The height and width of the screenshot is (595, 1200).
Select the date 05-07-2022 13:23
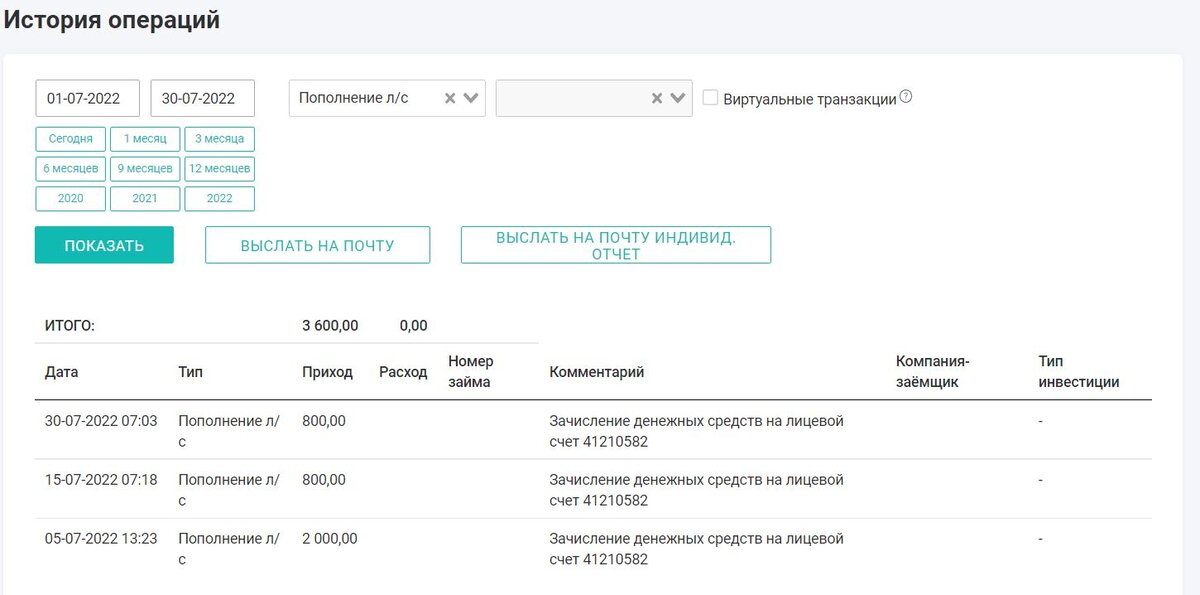point(101,539)
